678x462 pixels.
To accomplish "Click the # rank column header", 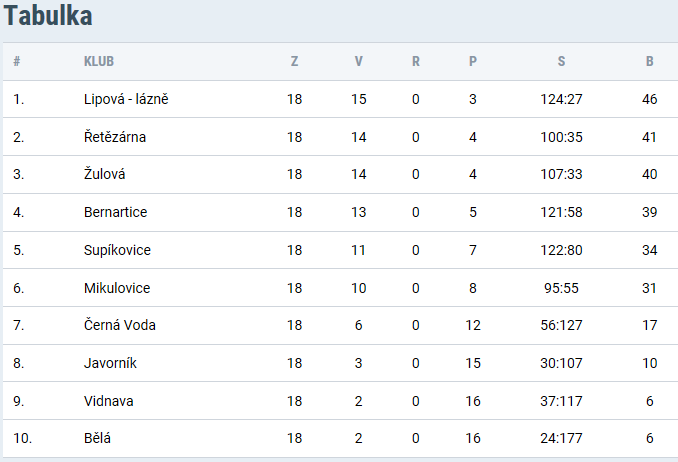I will pos(17,61).
